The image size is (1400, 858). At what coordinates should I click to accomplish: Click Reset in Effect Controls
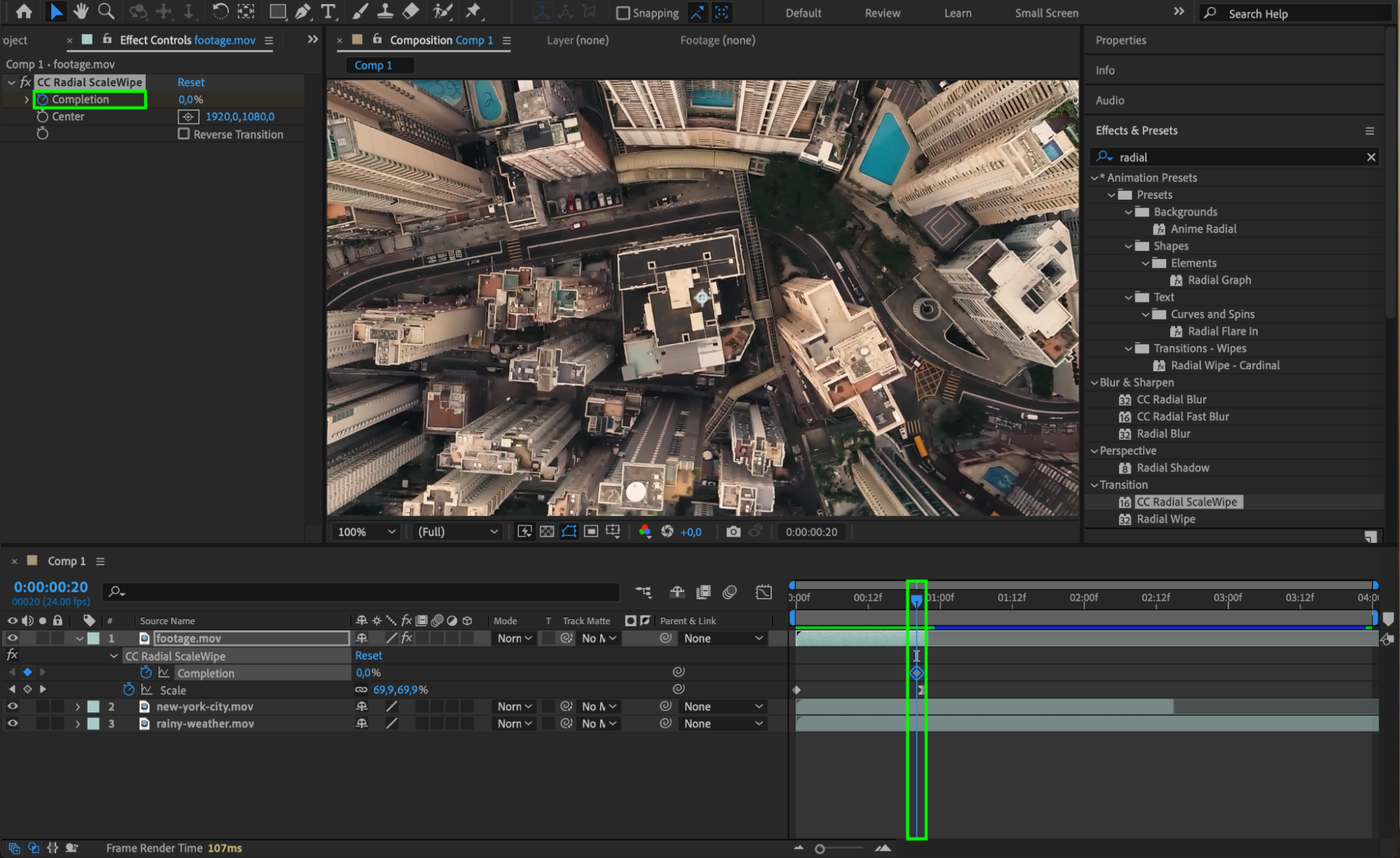190,82
